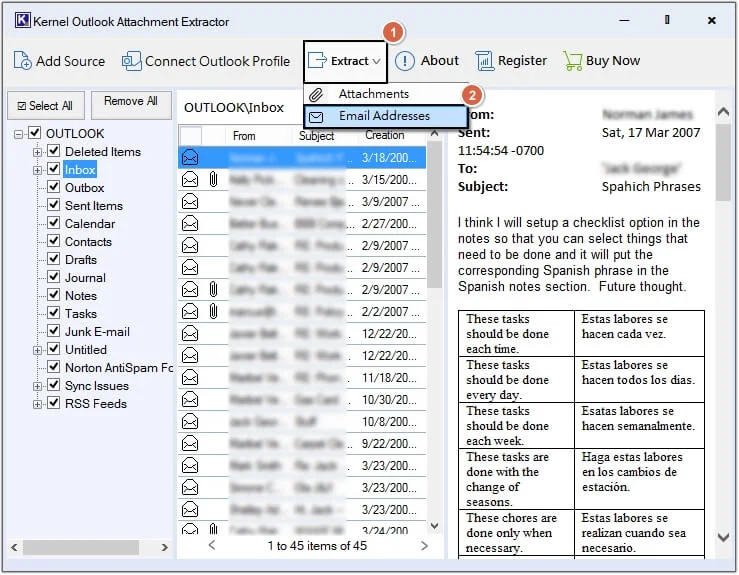Viewport: 739px width, 575px height.
Task: Select the Tasks folder
Action: 81,313
